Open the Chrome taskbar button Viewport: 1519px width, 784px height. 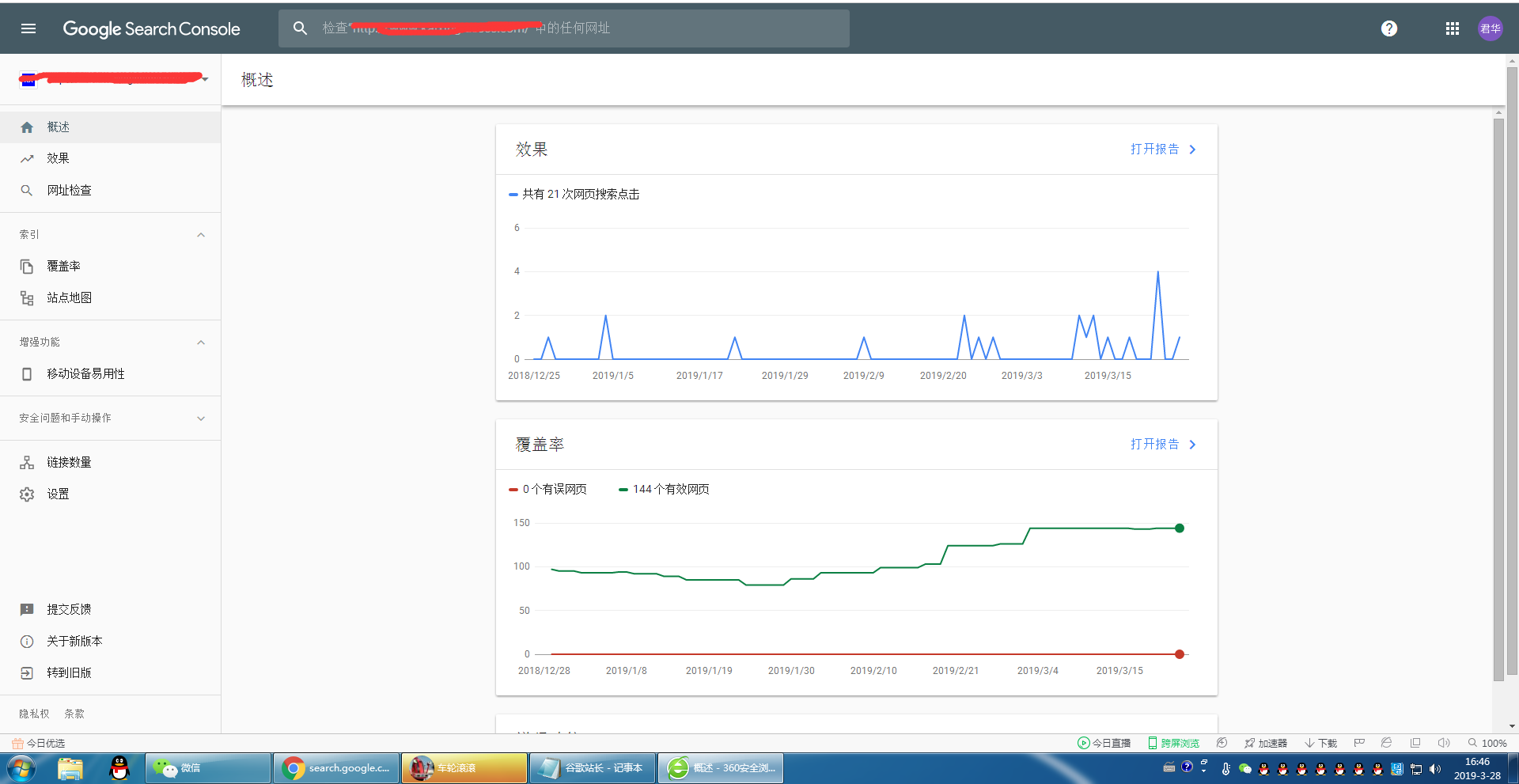336,768
